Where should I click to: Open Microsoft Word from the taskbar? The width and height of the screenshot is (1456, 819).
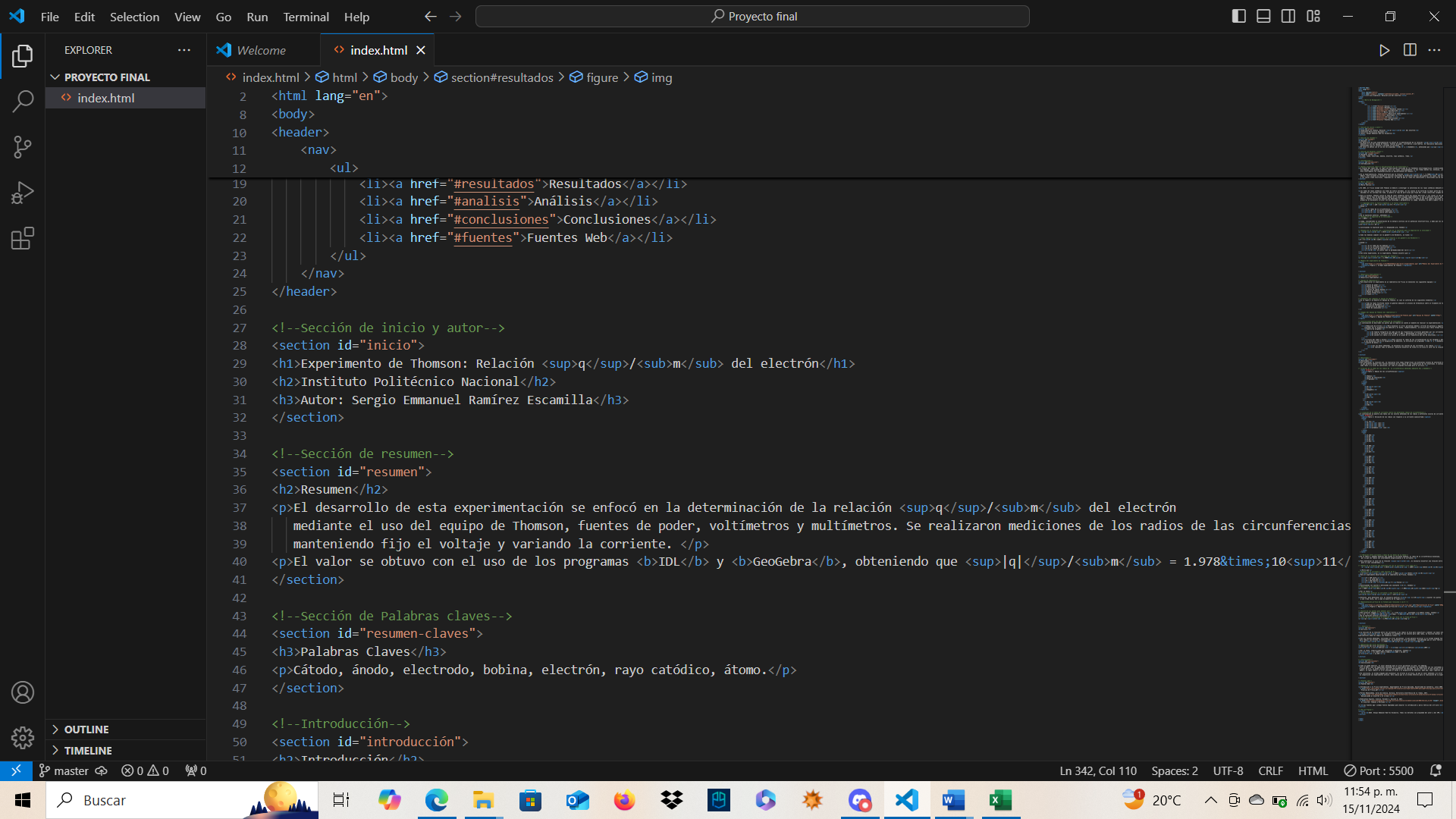[x=953, y=800]
